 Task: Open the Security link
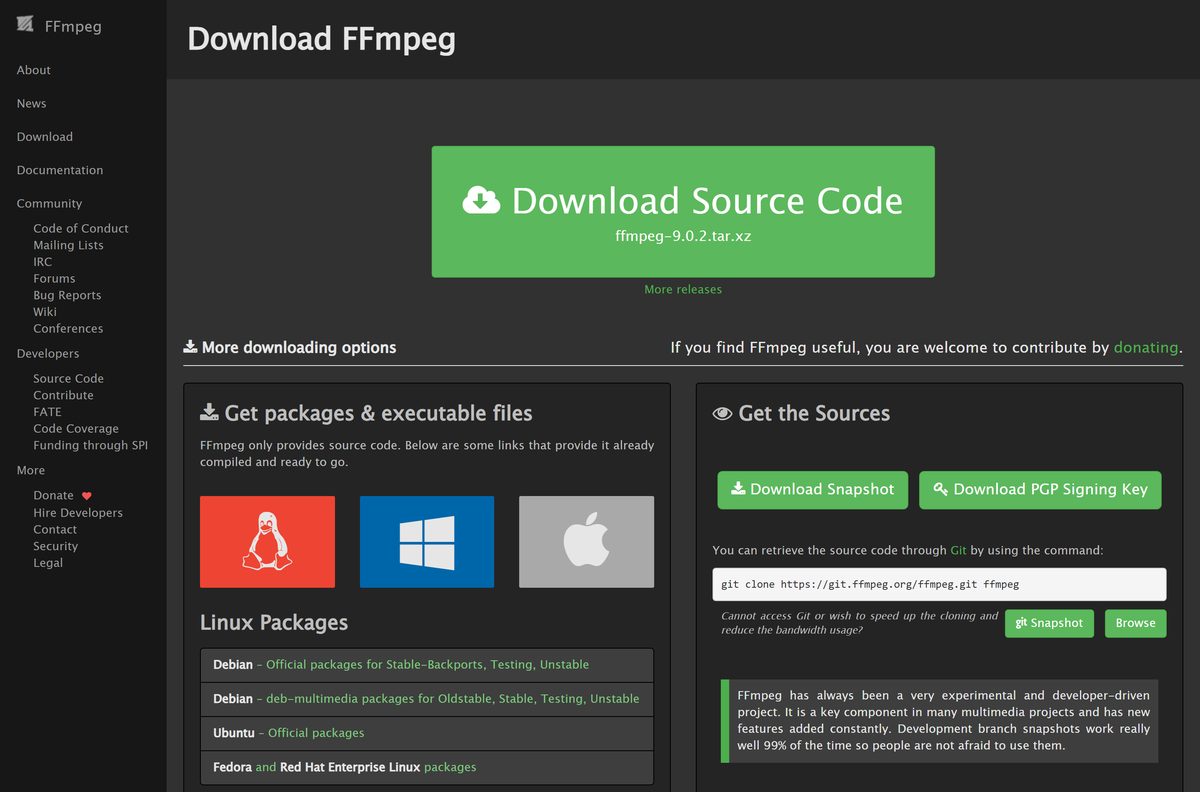pos(55,546)
